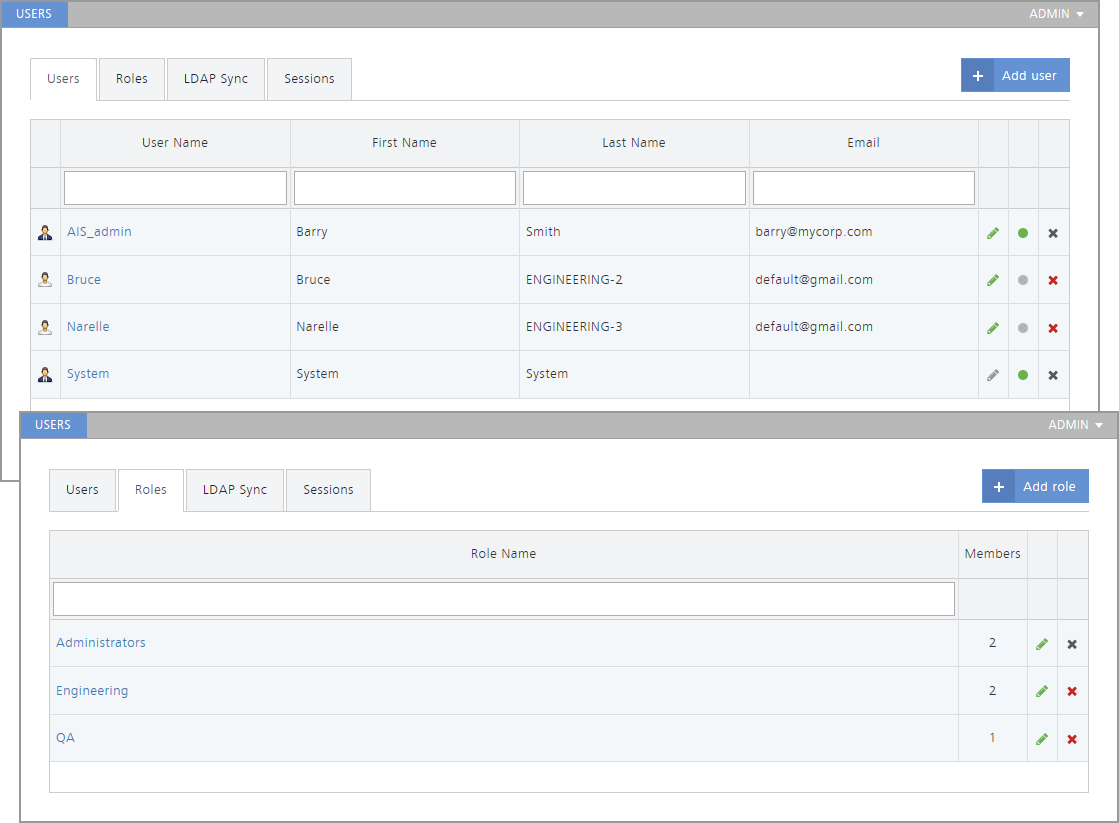Focus the Email filter input box

pos(863,188)
